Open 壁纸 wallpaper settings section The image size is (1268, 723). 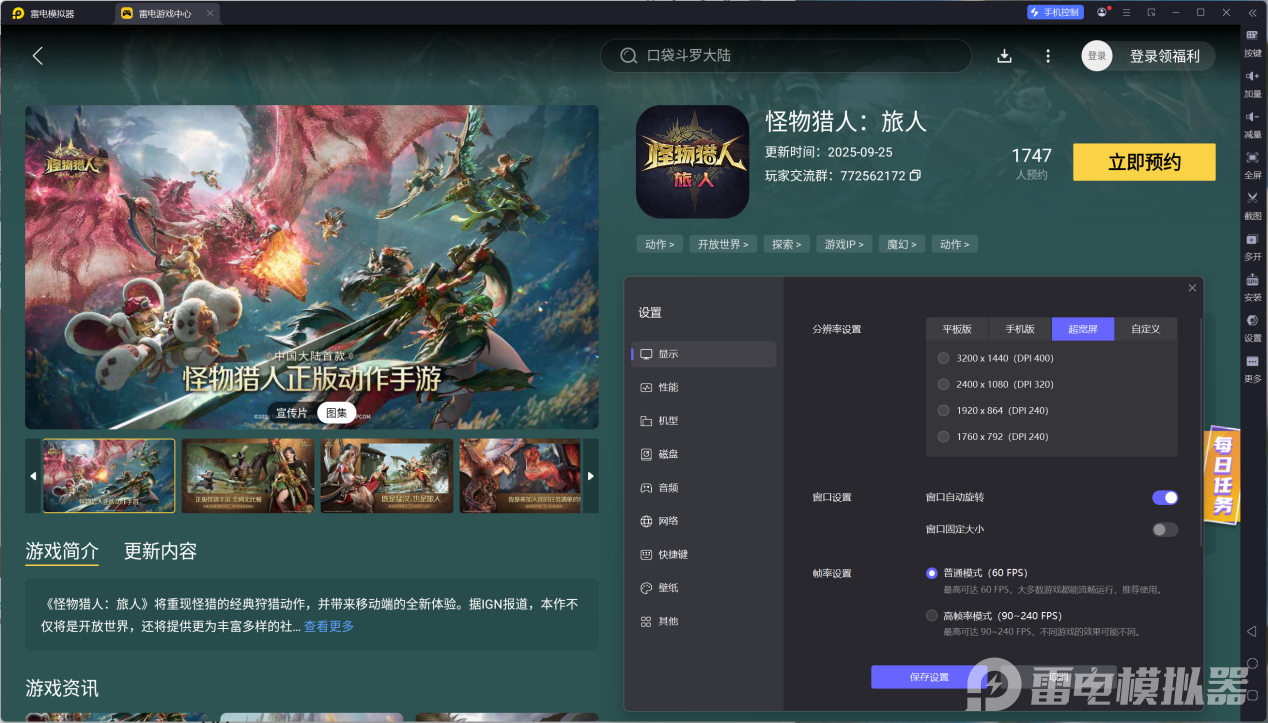pos(704,588)
